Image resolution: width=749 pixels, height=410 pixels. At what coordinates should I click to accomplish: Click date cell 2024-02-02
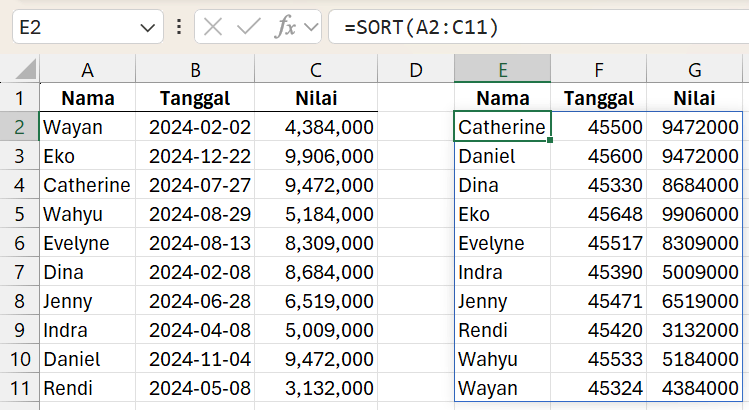coord(195,127)
